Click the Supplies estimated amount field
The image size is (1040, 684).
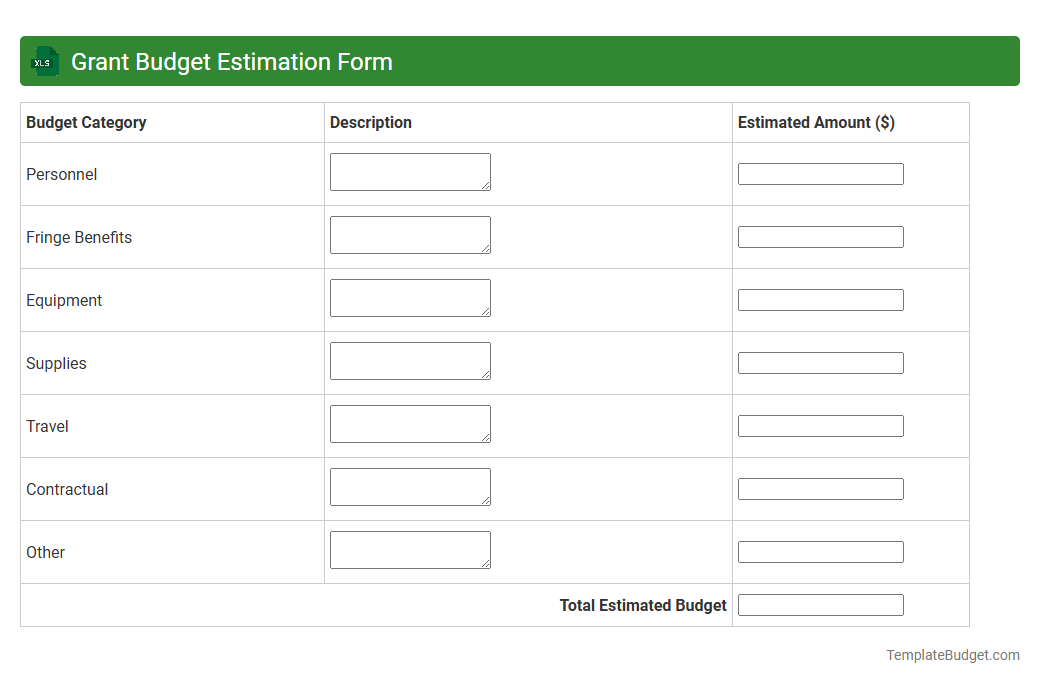click(820, 362)
